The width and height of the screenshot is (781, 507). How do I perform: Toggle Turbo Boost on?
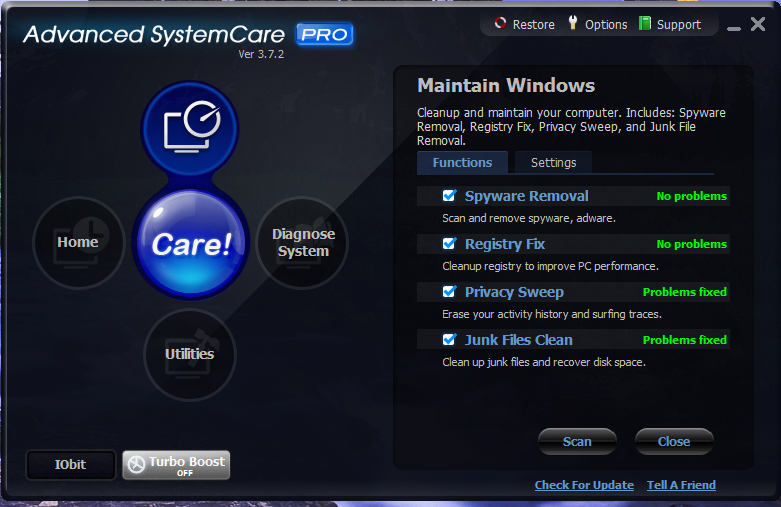coord(176,465)
